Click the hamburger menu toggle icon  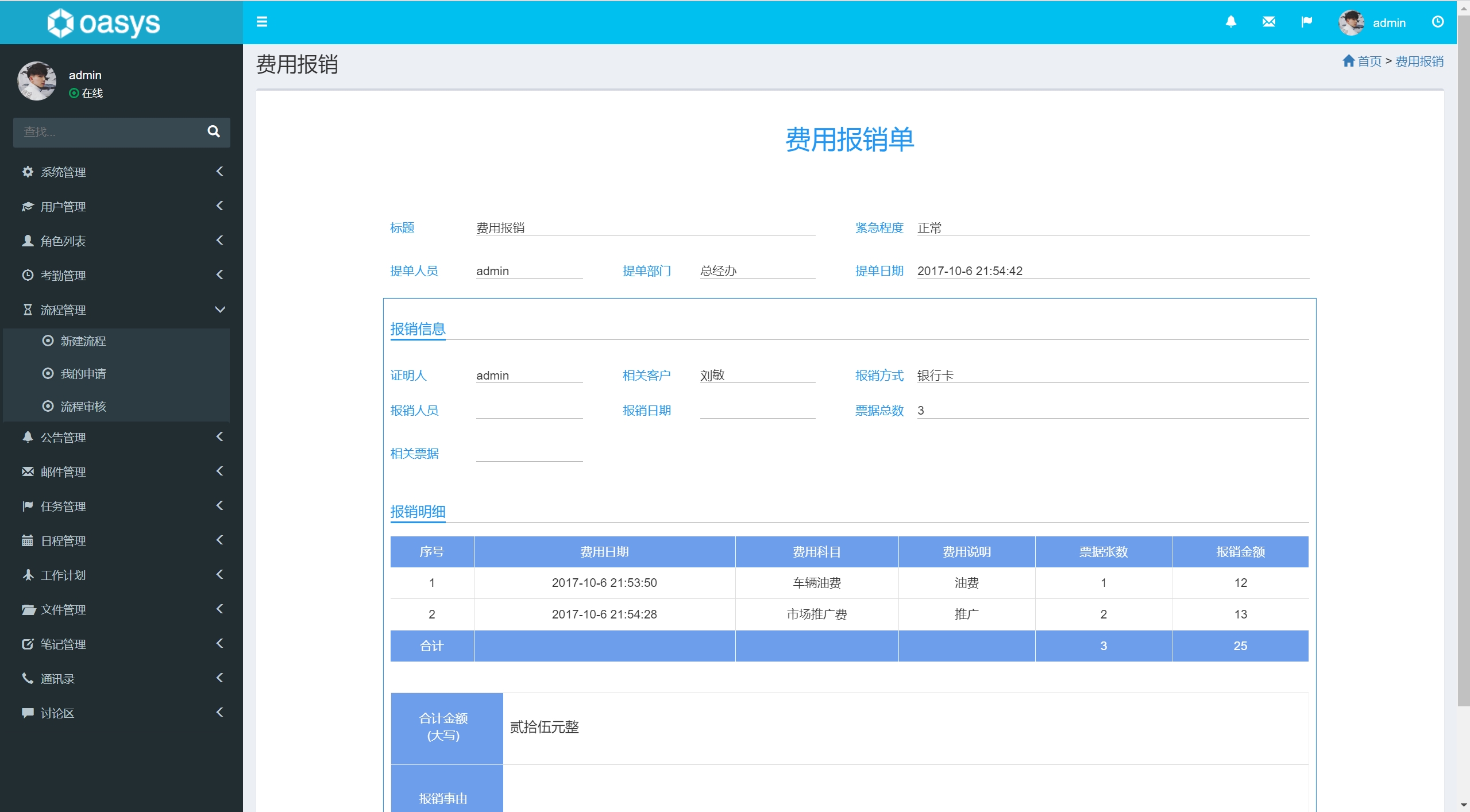261,22
